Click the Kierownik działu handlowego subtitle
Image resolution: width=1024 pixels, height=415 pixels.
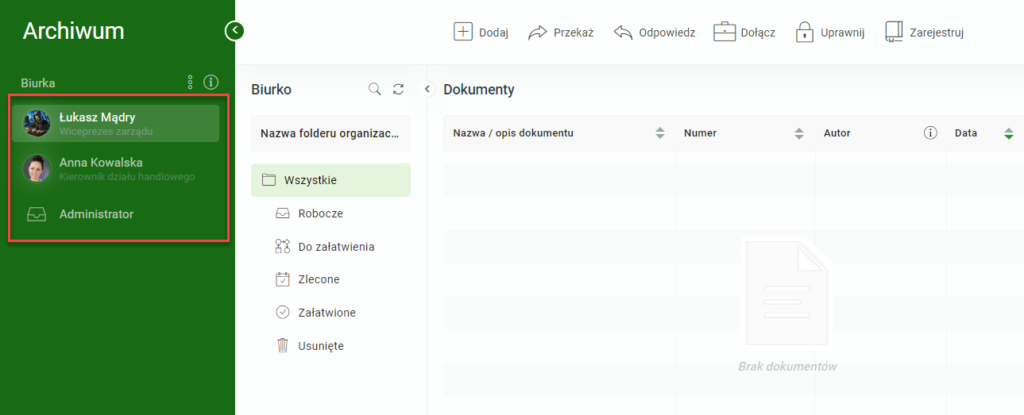(127, 176)
